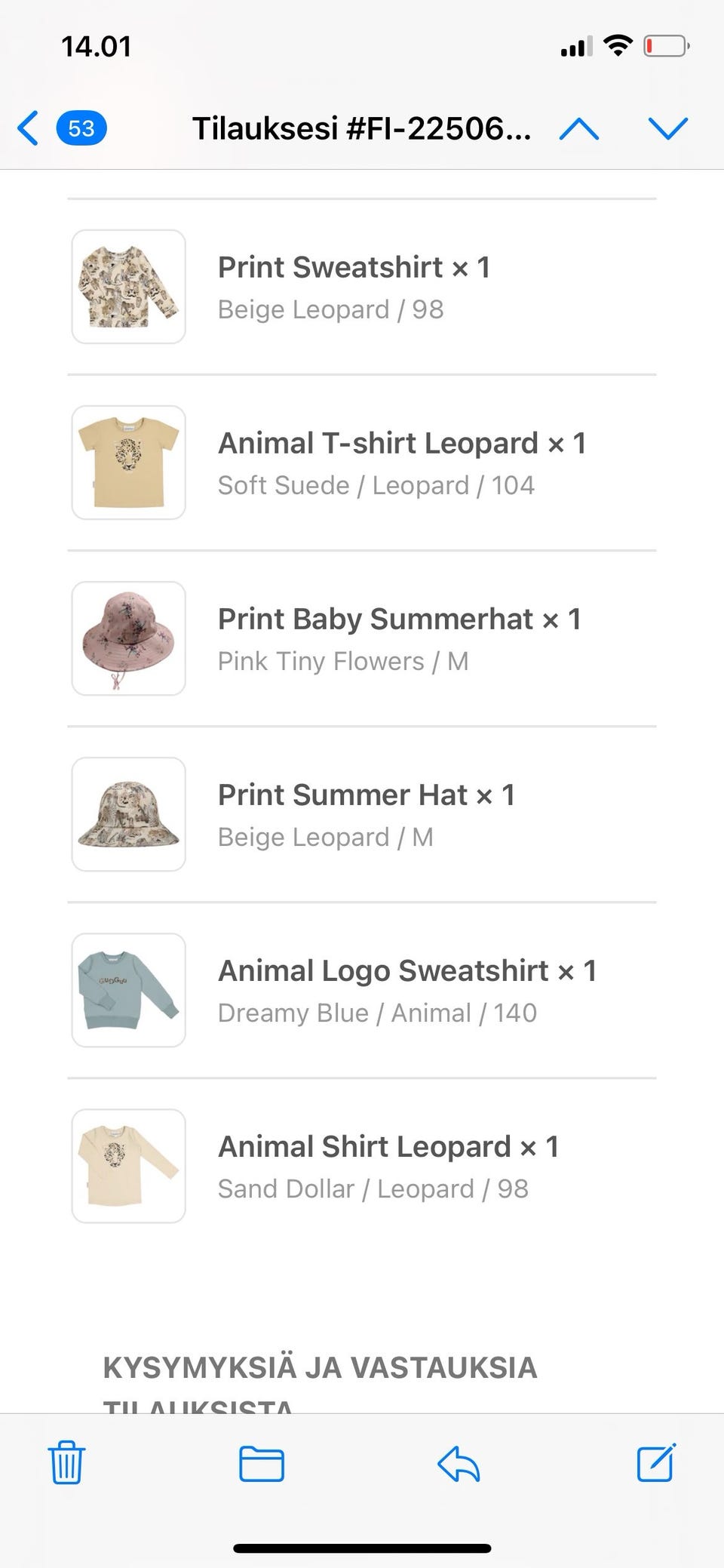Screen dimensions: 724x1568
Task: Tap the email subject Tilauksesi title
Action: click(362, 128)
